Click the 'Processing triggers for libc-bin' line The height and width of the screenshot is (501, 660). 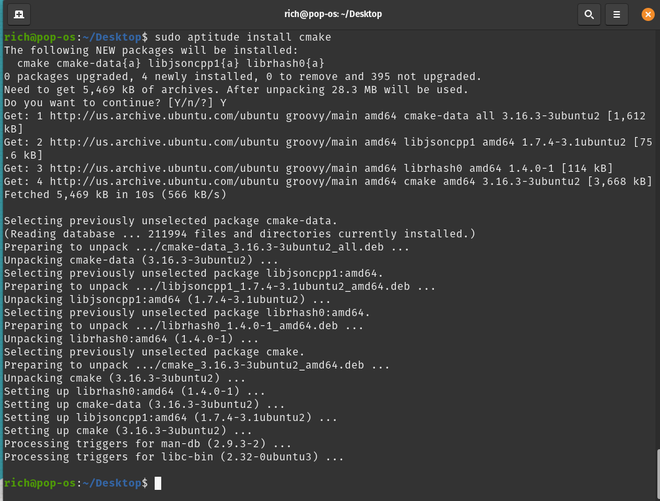click(x=174, y=456)
